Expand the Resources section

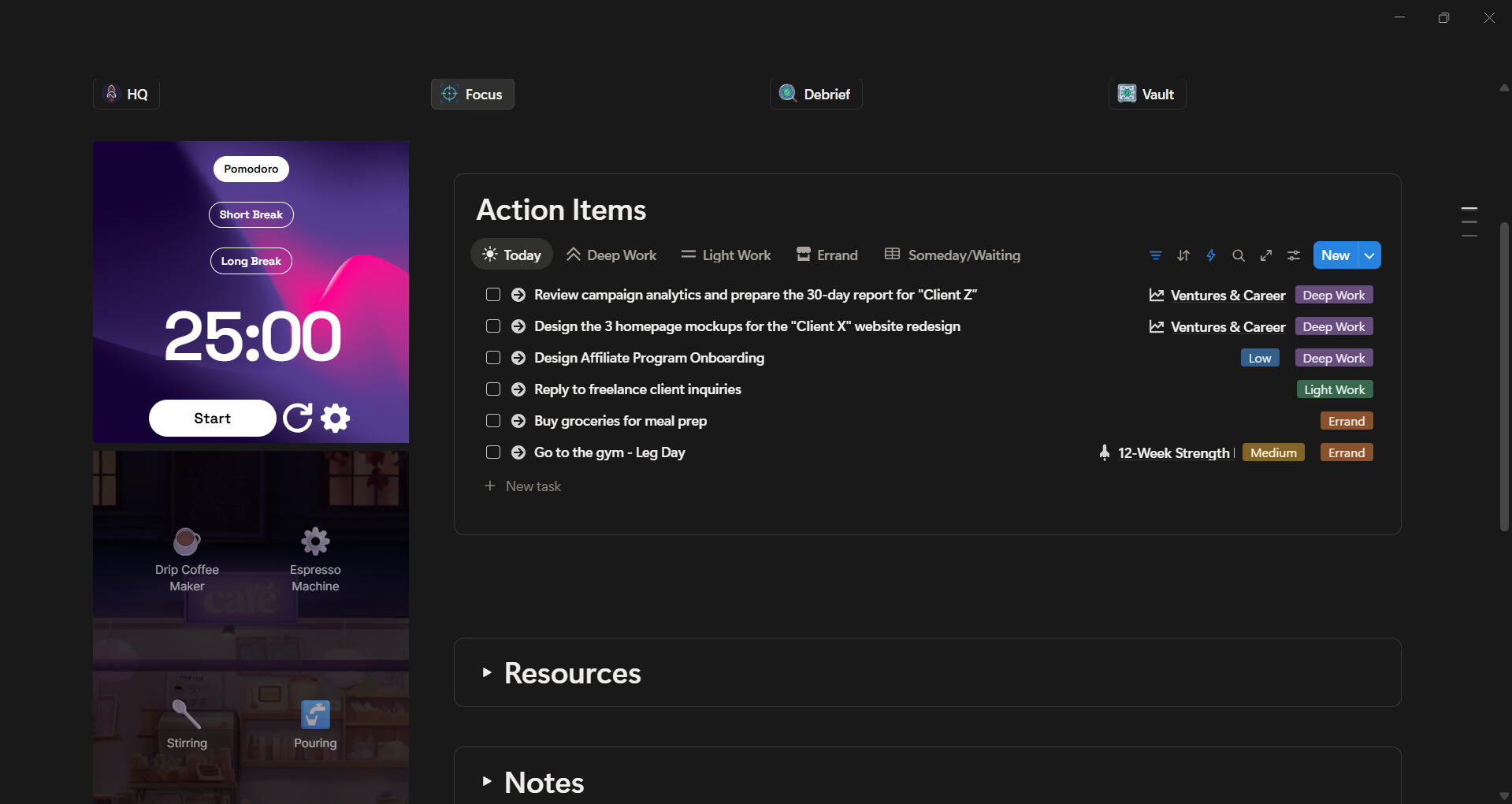coord(488,672)
